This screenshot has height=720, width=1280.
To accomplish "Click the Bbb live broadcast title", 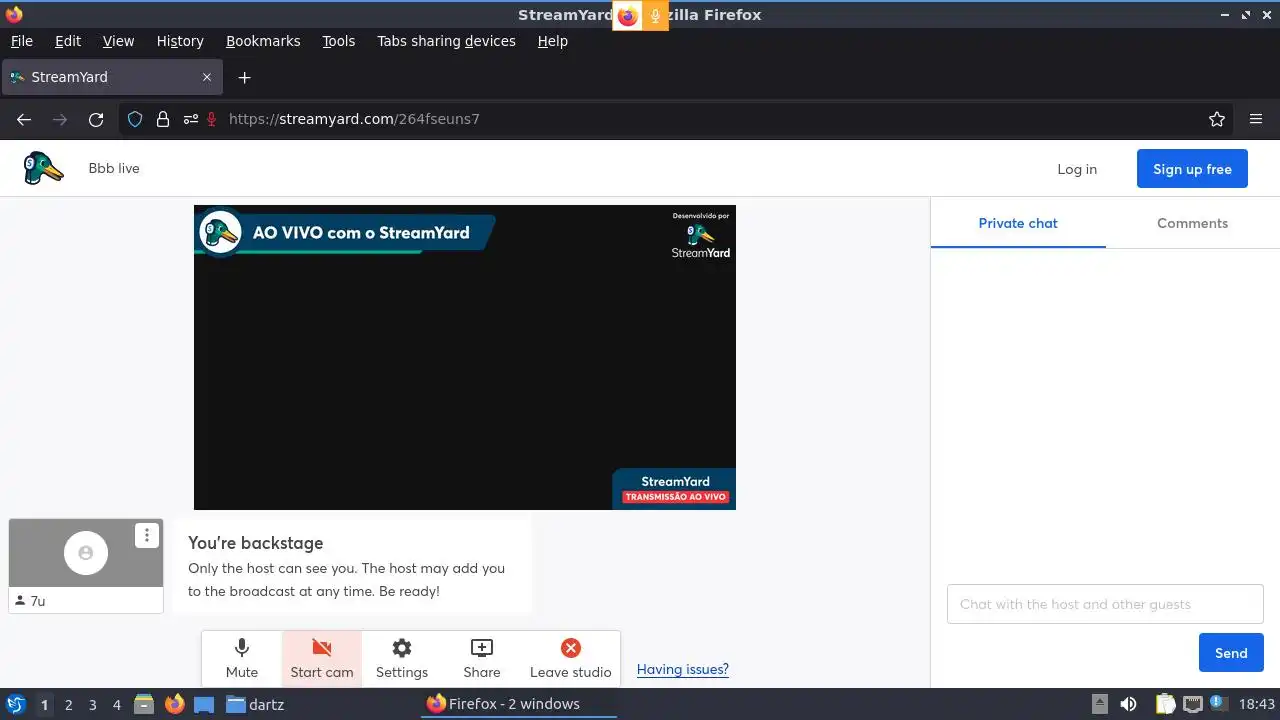I will point(114,168).
